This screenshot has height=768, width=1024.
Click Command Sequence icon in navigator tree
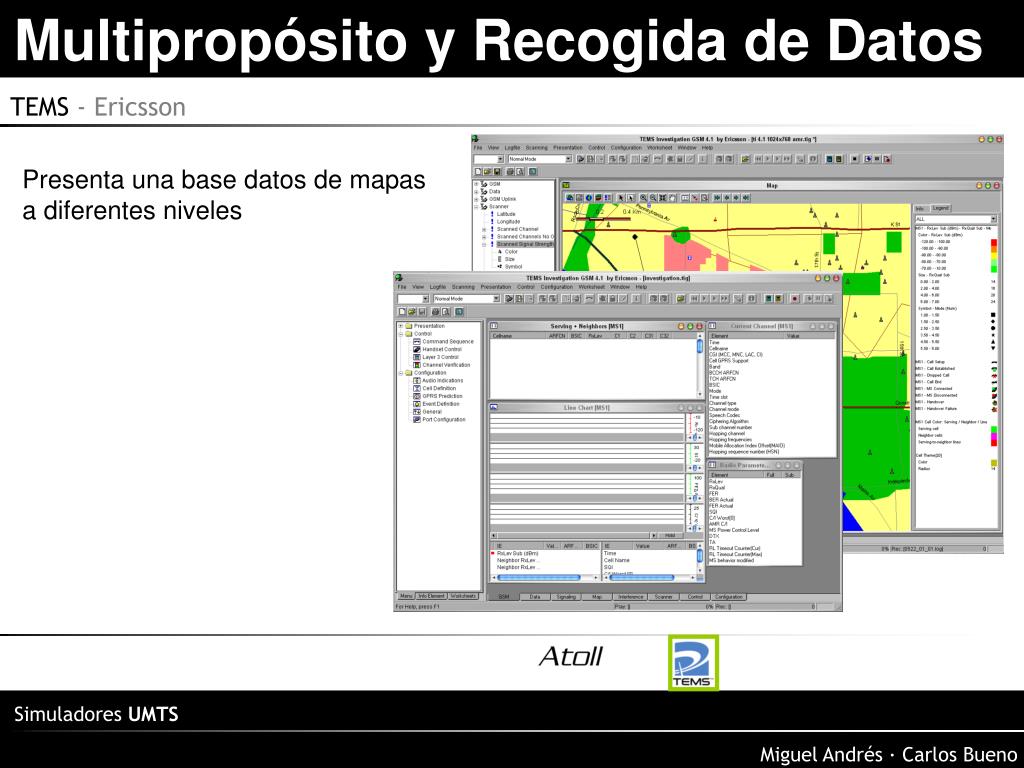pyautogui.click(x=417, y=342)
